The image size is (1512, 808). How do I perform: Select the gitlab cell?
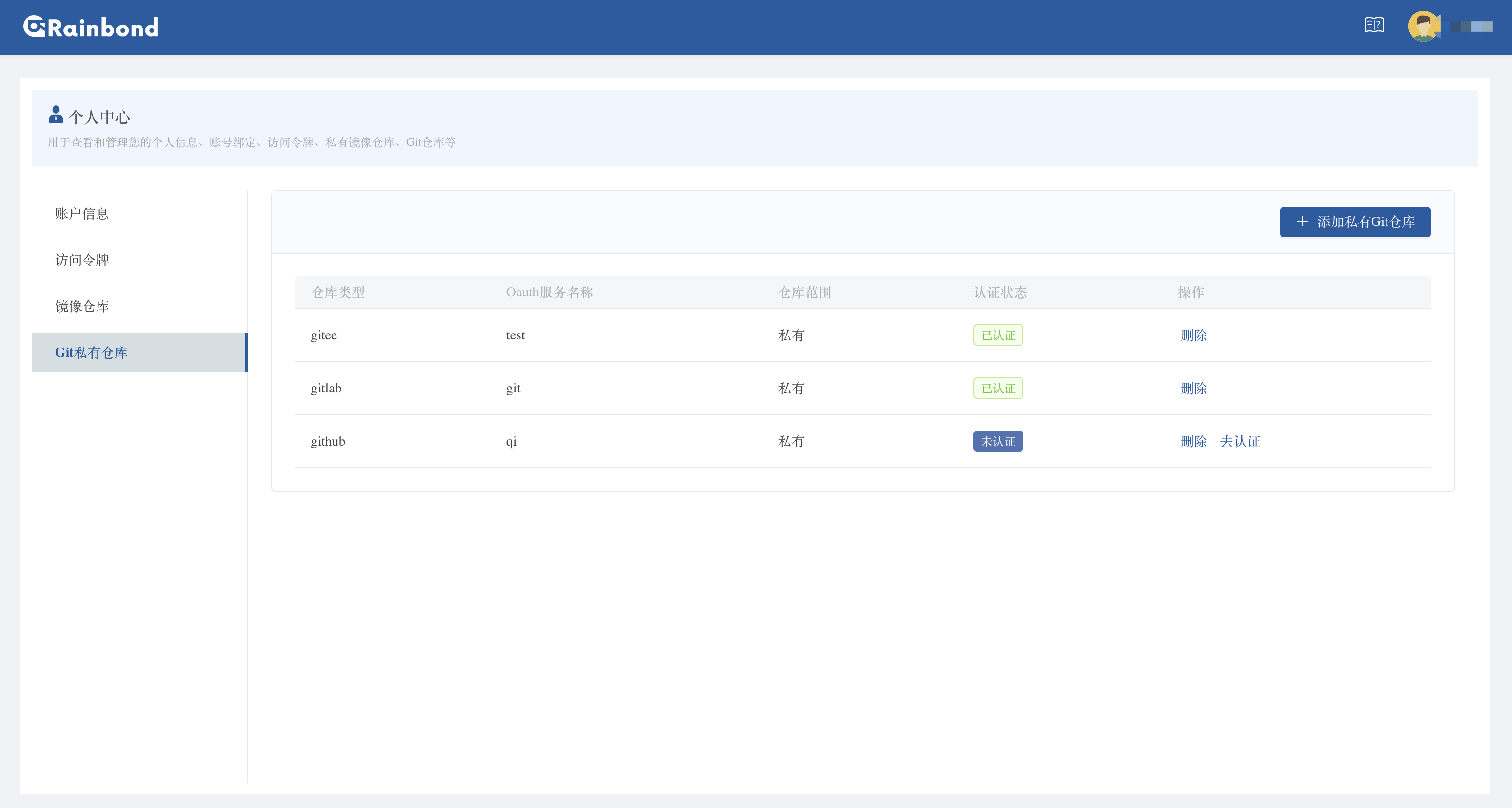click(326, 389)
